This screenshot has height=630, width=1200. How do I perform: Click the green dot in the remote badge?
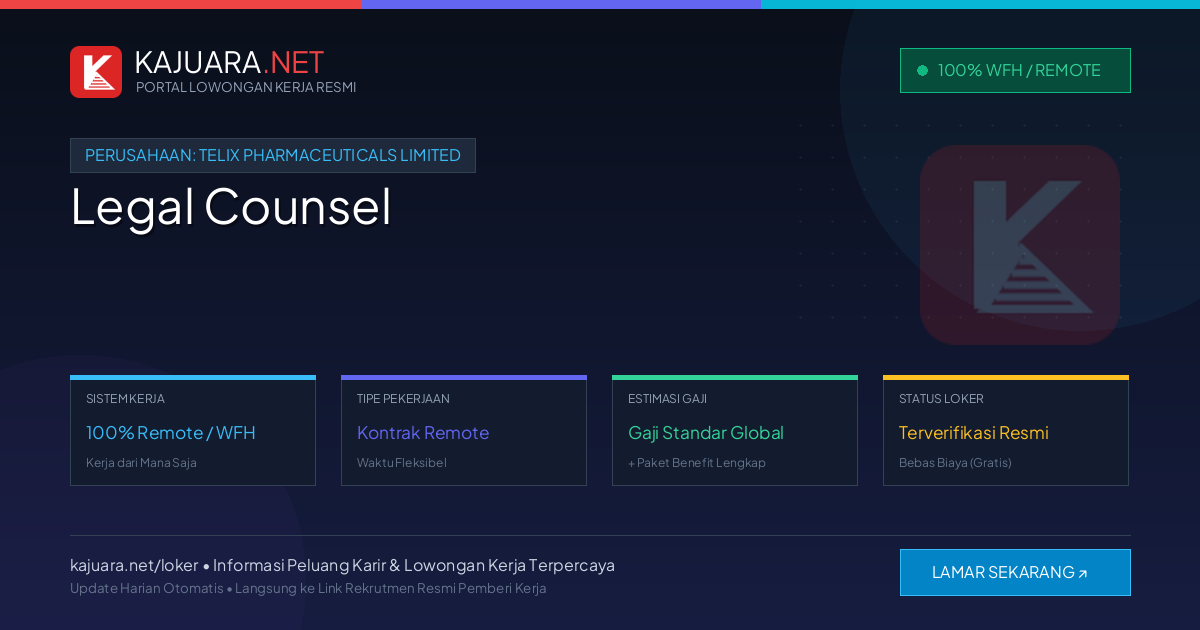(x=922, y=70)
